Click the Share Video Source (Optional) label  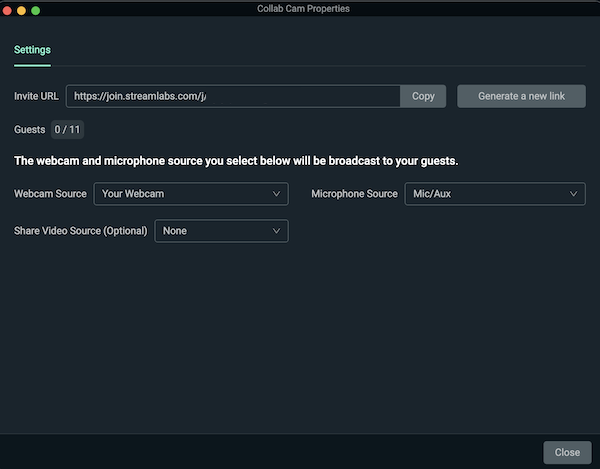81,231
